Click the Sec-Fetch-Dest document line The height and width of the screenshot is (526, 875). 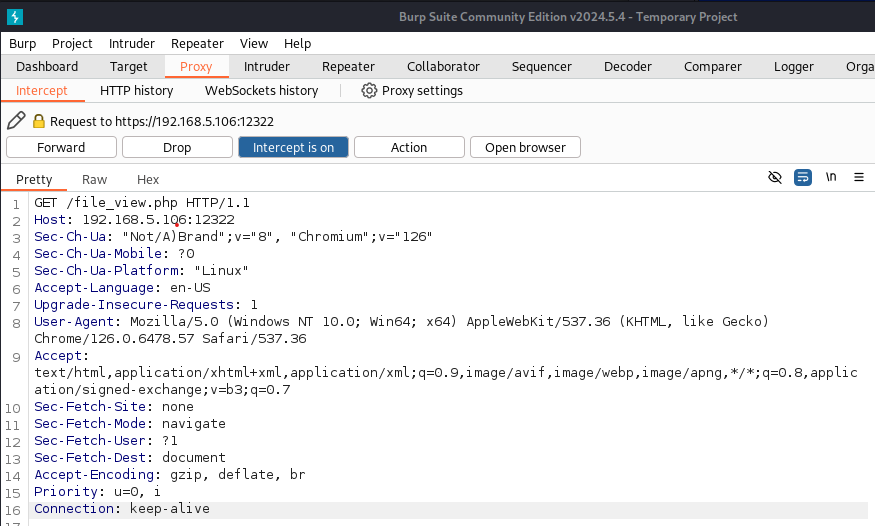(130, 457)
